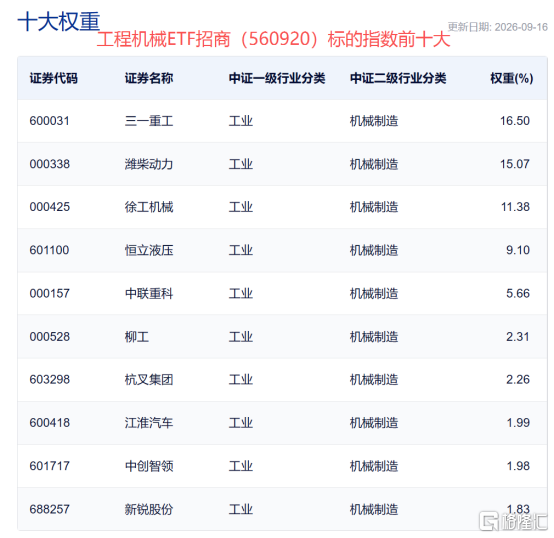
Task: Click stock code 000338
Action: click(50, 164)
